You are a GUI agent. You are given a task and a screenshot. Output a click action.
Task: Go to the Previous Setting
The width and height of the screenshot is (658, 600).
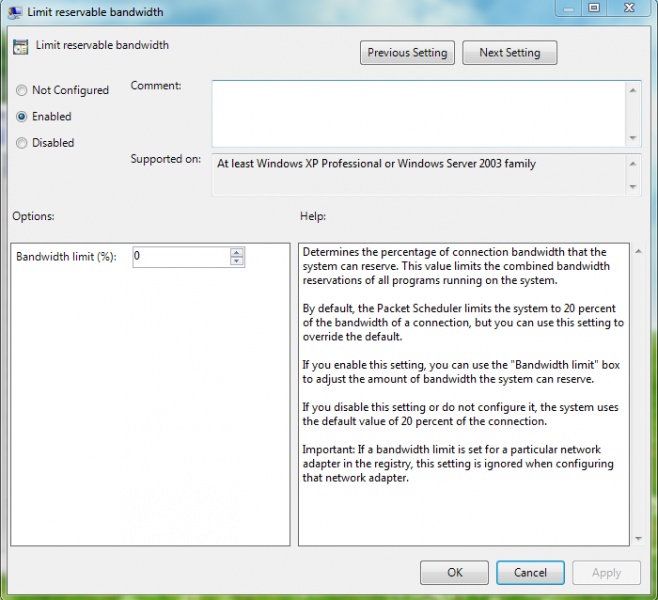coord(408,53)
